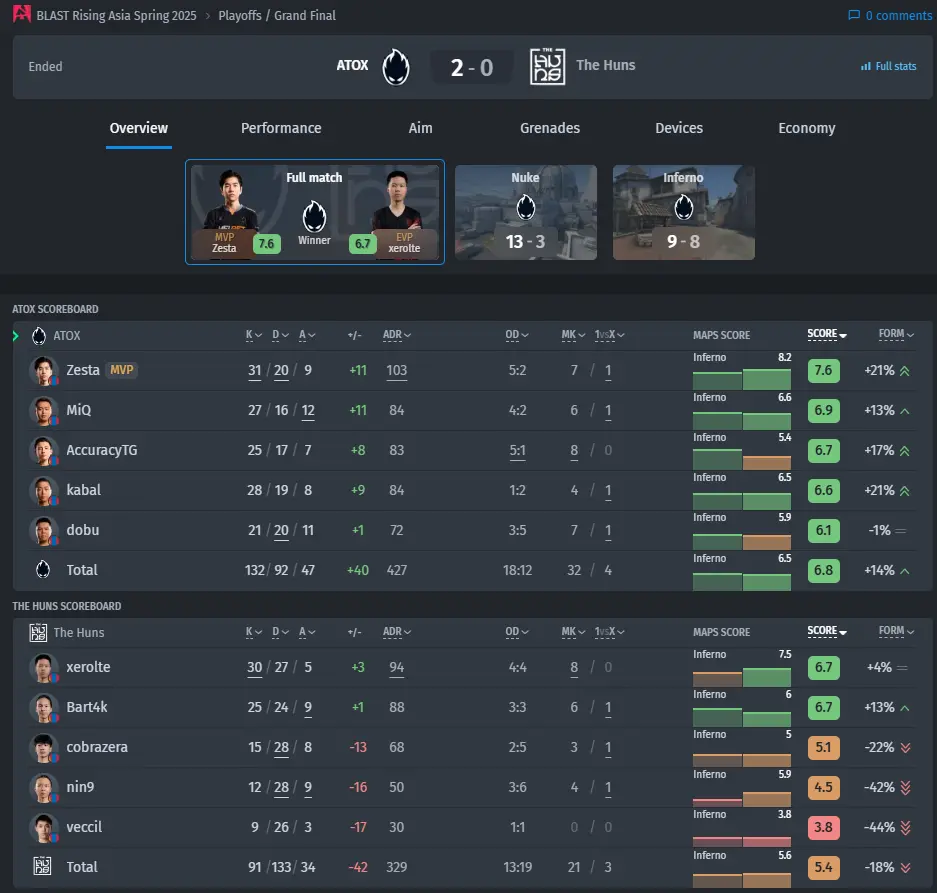Image resolution: width=937 pixels, height=893 pixels.
Task: Click kabal's player avatar
Action: [44, 491]
